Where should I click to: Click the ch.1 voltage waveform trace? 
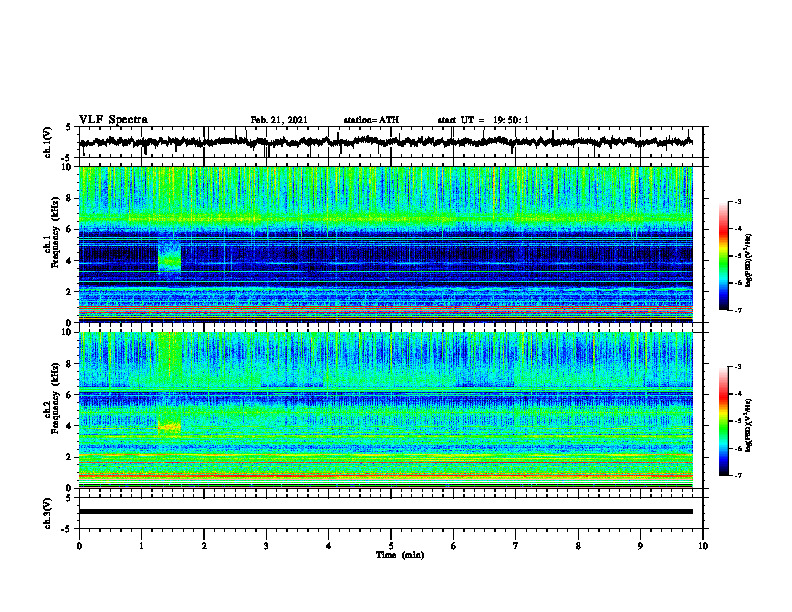point(386,142)
